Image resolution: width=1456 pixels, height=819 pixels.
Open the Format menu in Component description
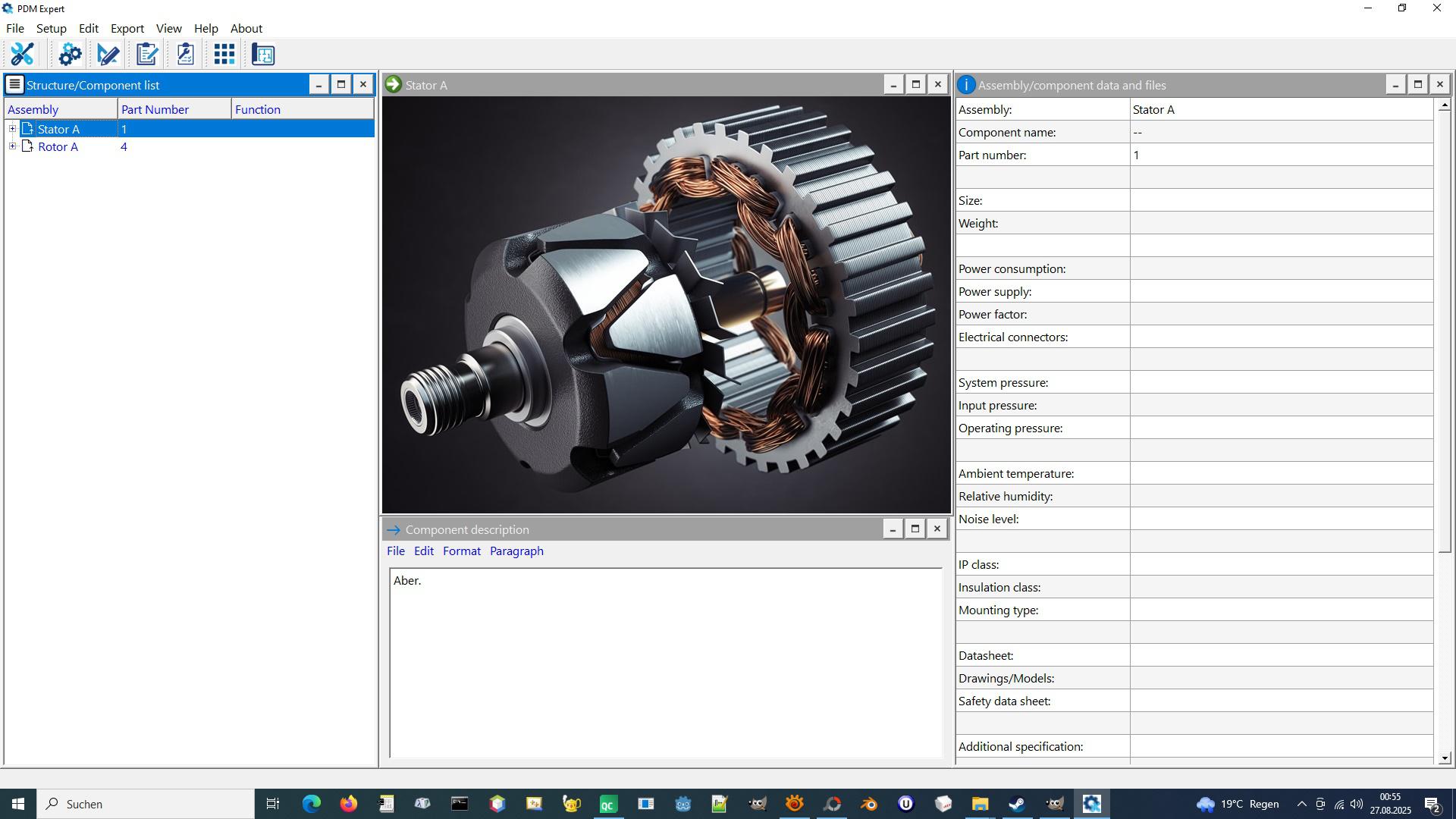[x=461, y=551]
